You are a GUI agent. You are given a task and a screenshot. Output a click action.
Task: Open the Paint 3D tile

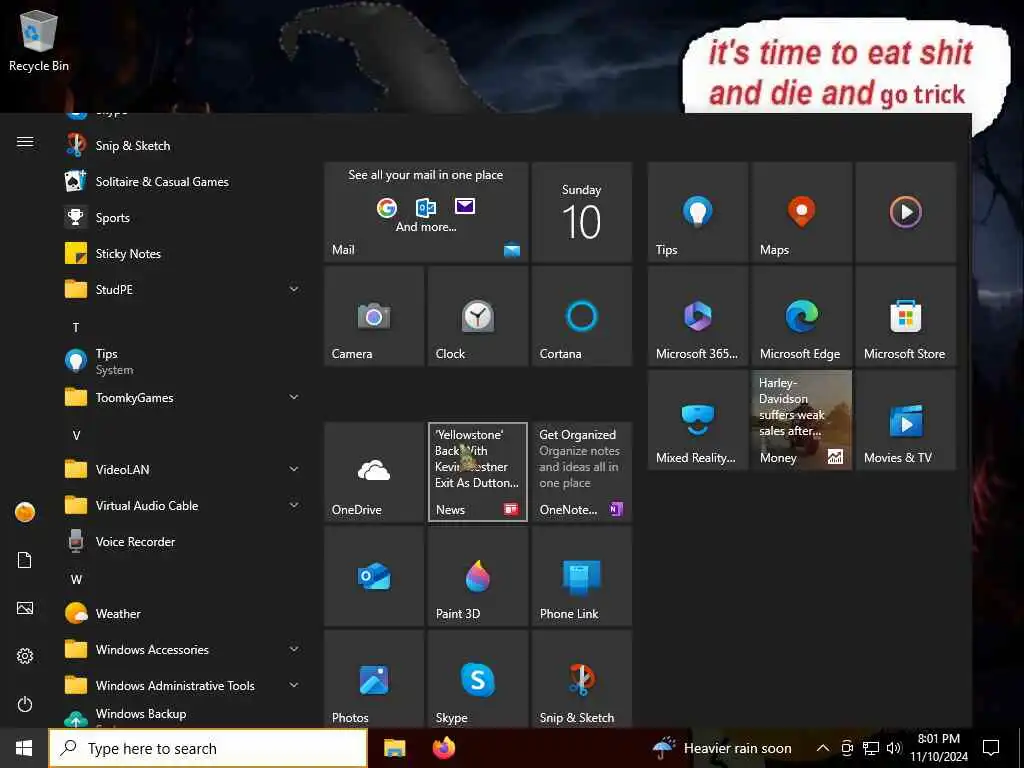click(477, 576)
